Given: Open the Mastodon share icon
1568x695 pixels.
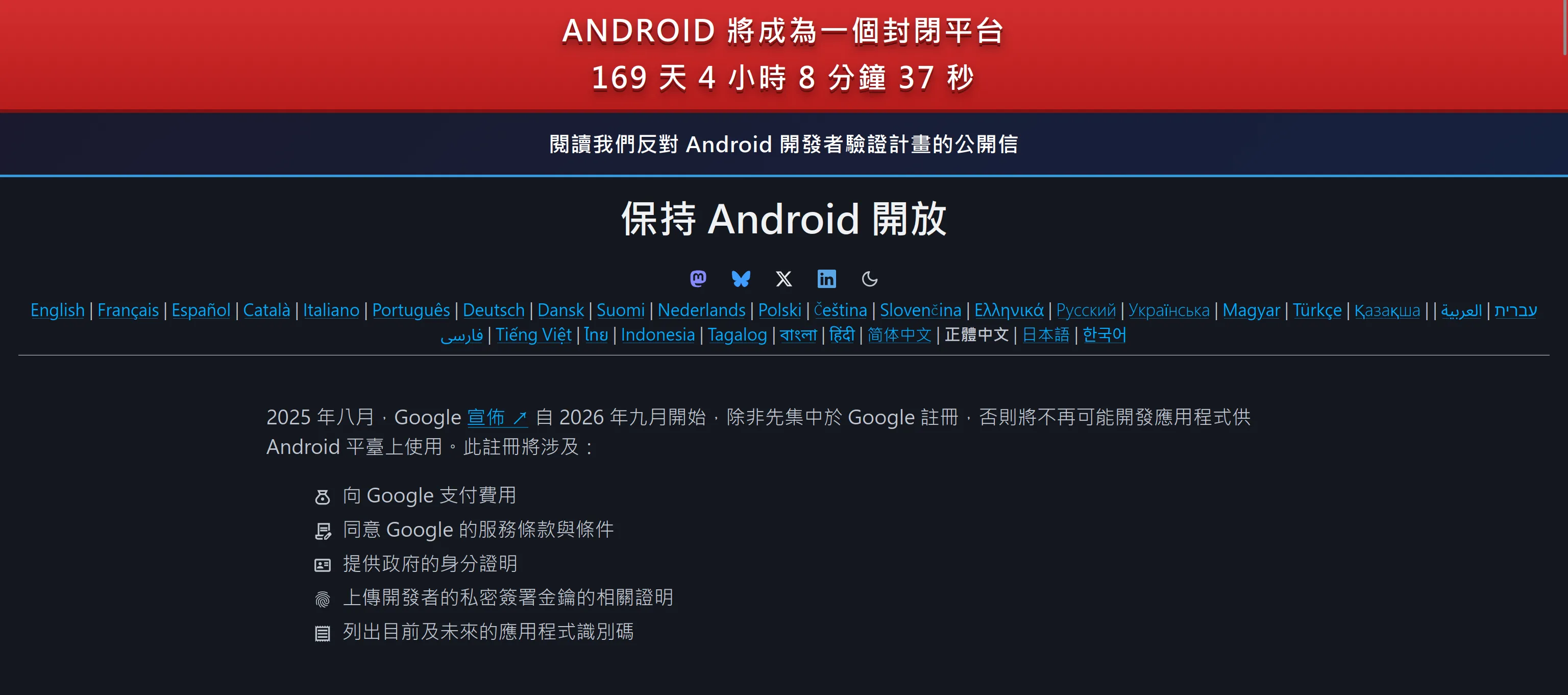Looking at the screenshot, I should (x=698, y=278).
